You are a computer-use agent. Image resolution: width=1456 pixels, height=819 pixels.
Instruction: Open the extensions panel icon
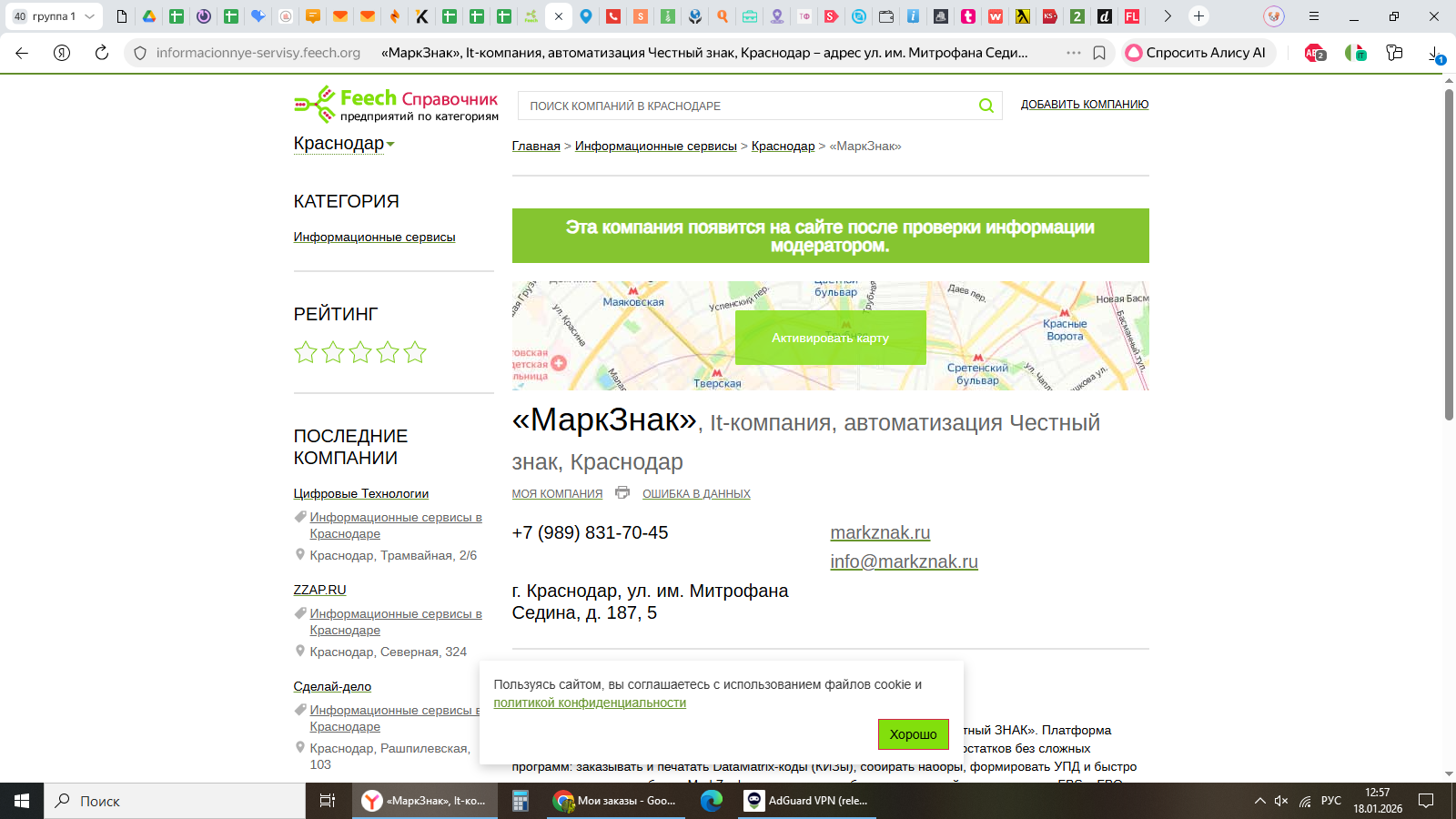pos(1394,53)
